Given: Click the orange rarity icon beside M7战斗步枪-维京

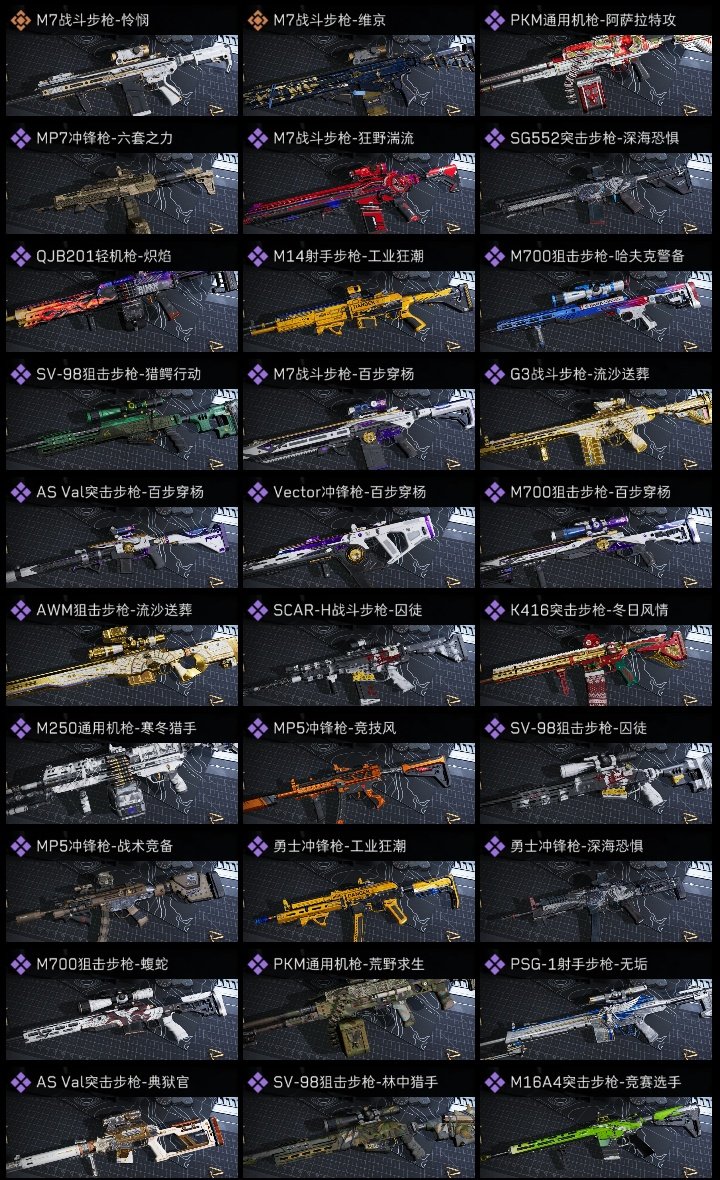Looking at the screenshot, I should pos(257,20).
